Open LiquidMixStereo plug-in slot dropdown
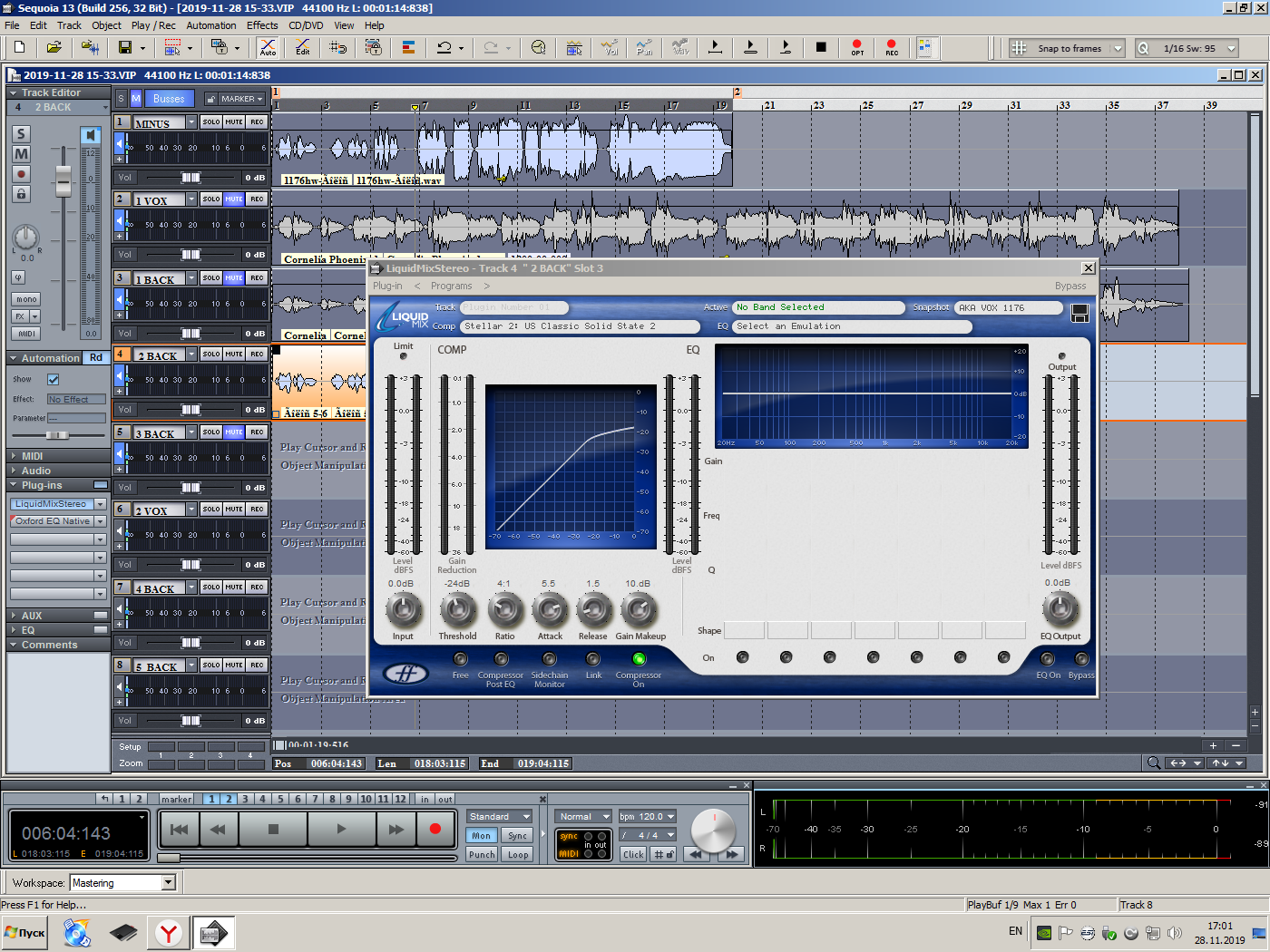1270x952 pixels. point(100,504)
